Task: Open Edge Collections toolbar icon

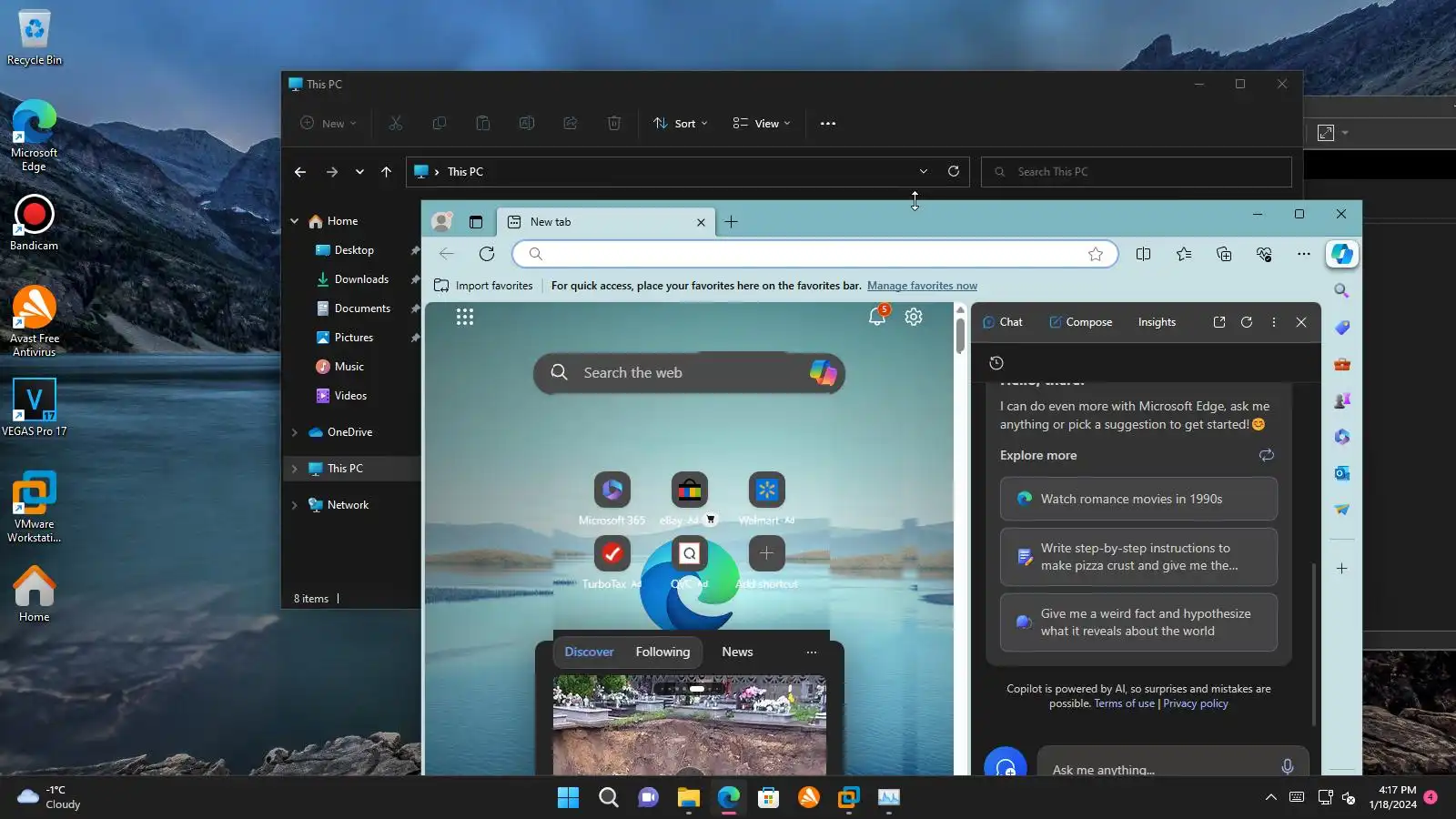Action: [x=1224, y=254]
